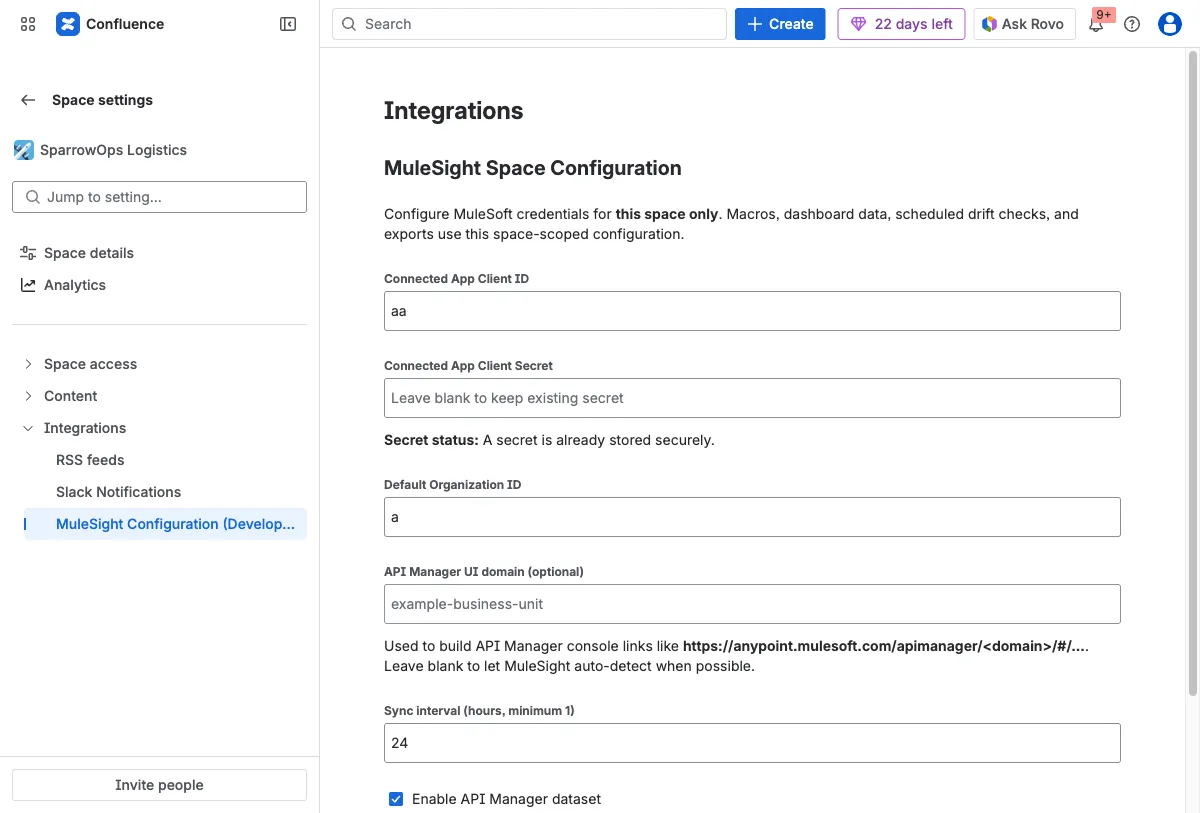The height and width of the screenshot is (813, 1200).
Task: Collapse the left sidebar panel
Action: (288, 23)
